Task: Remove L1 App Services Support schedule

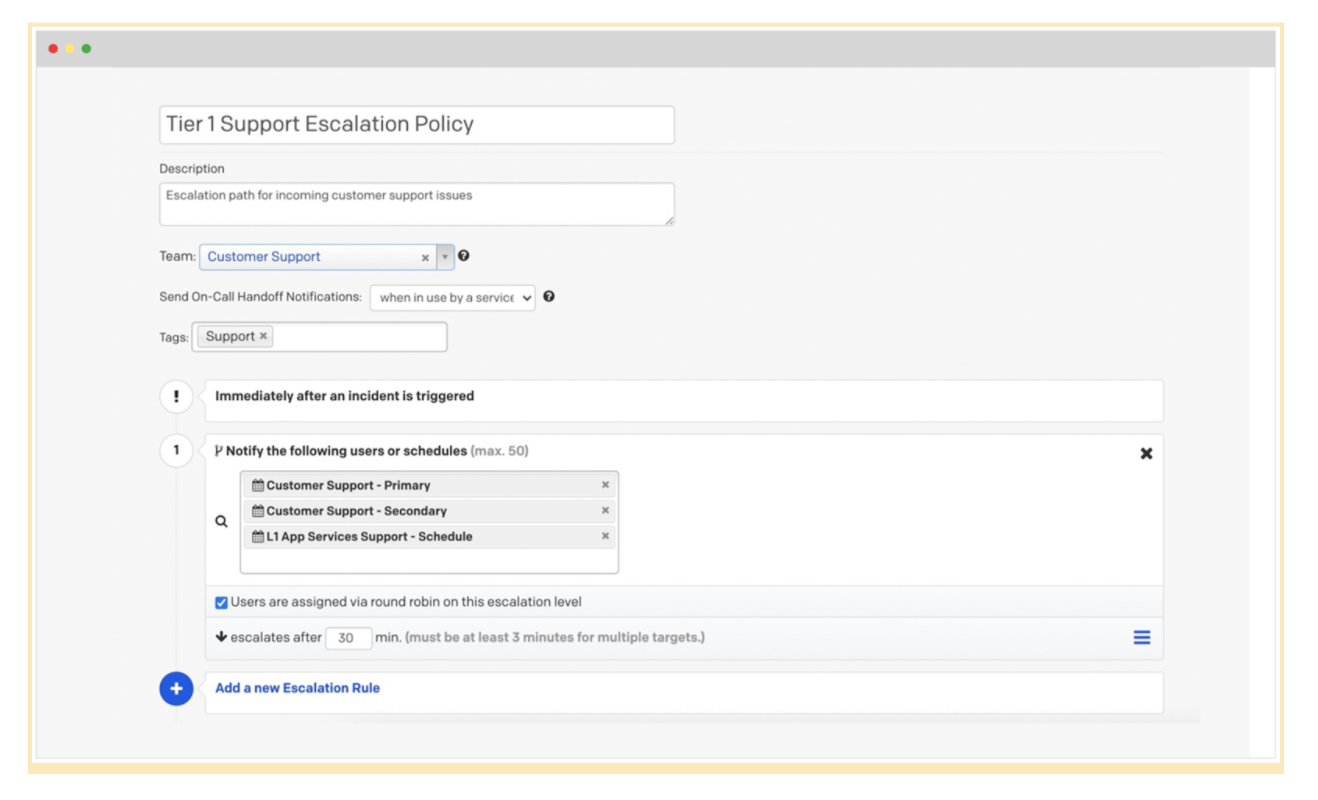Action: coord(605,537)
